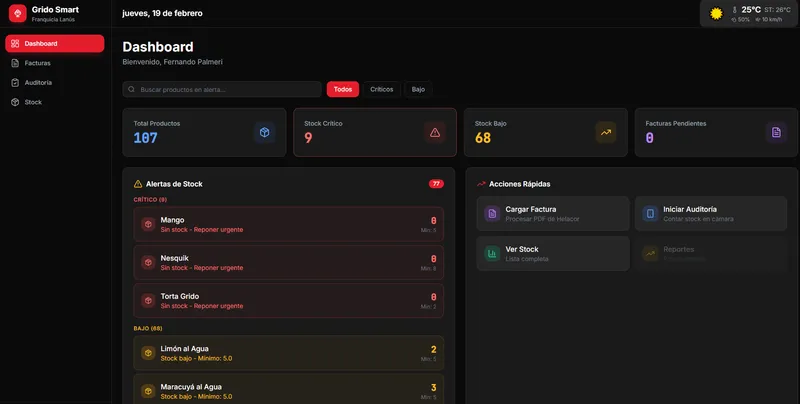The height and width of the screenshot is (404, 800).
Task: Open the Mango stock alert
Action: click(288, 224)
